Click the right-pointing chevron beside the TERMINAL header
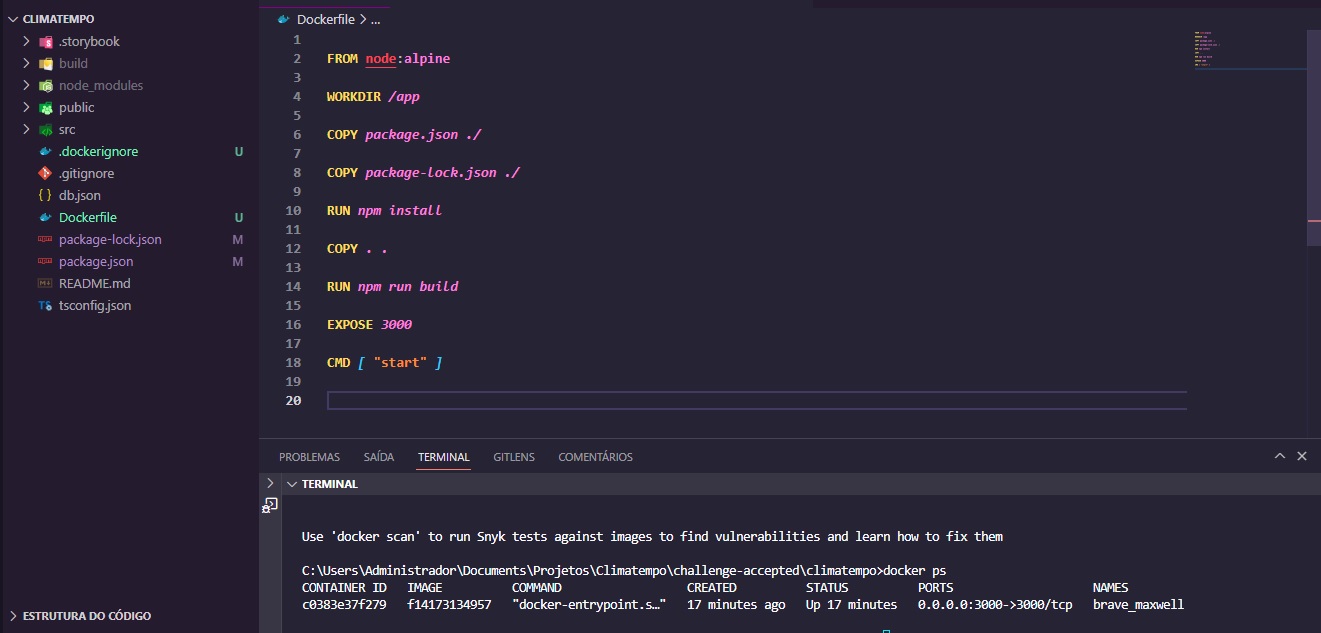 coord(270,483)
